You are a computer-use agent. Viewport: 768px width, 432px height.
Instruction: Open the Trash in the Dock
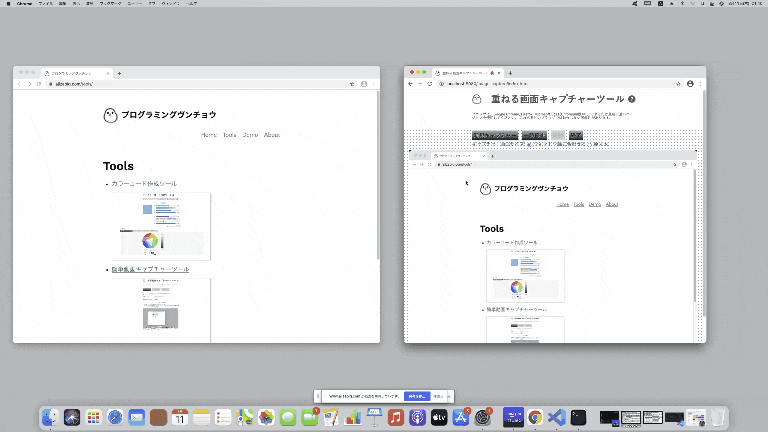point(718,417)
